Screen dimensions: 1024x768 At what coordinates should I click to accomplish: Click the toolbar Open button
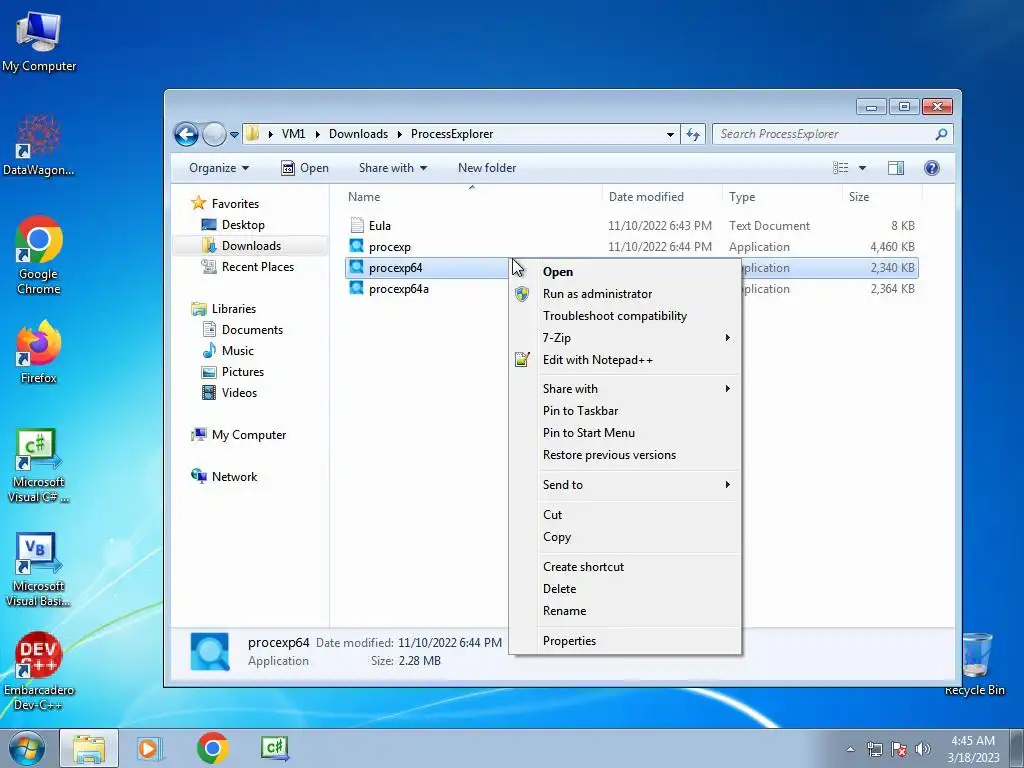click(305, 168)
